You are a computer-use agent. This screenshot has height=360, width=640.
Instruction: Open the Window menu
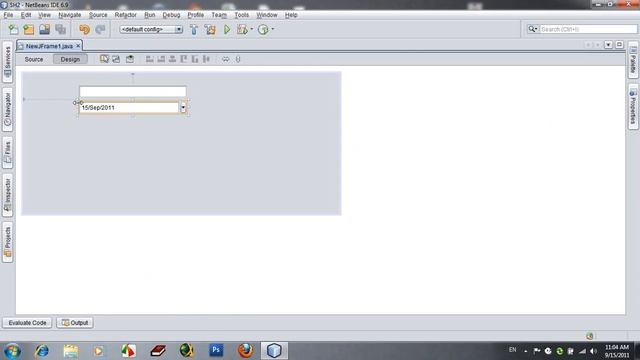[267, 15]
